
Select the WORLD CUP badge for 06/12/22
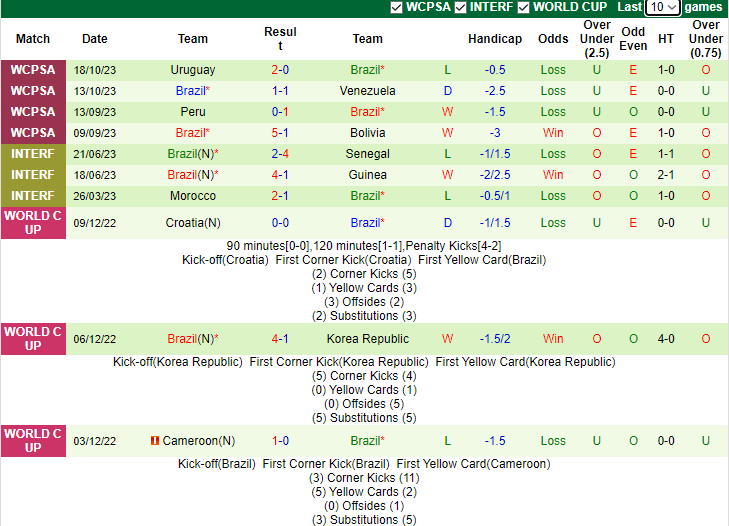pyautogui.click(x=33, y=339)
